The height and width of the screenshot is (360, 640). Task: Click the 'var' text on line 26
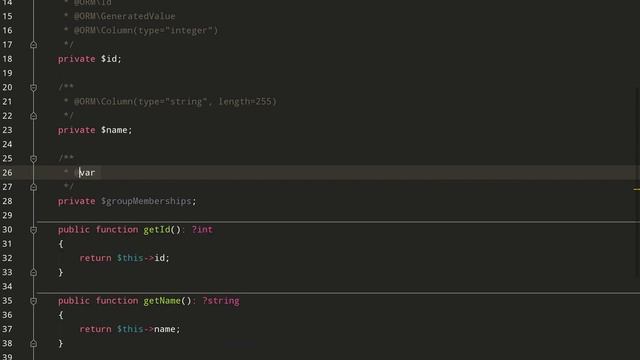pos(87,173)
